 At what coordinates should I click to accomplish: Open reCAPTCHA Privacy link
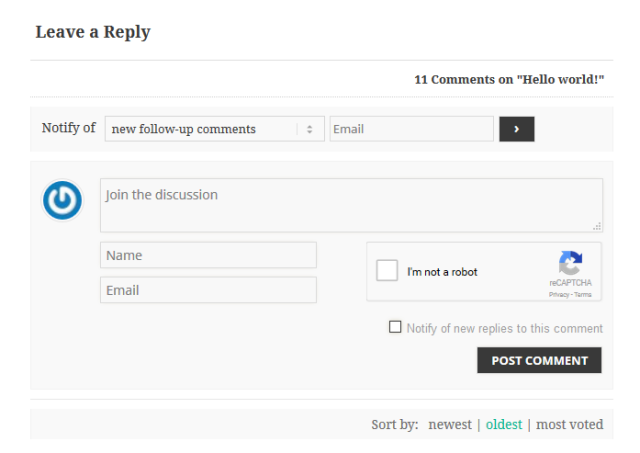click(559, 295)
